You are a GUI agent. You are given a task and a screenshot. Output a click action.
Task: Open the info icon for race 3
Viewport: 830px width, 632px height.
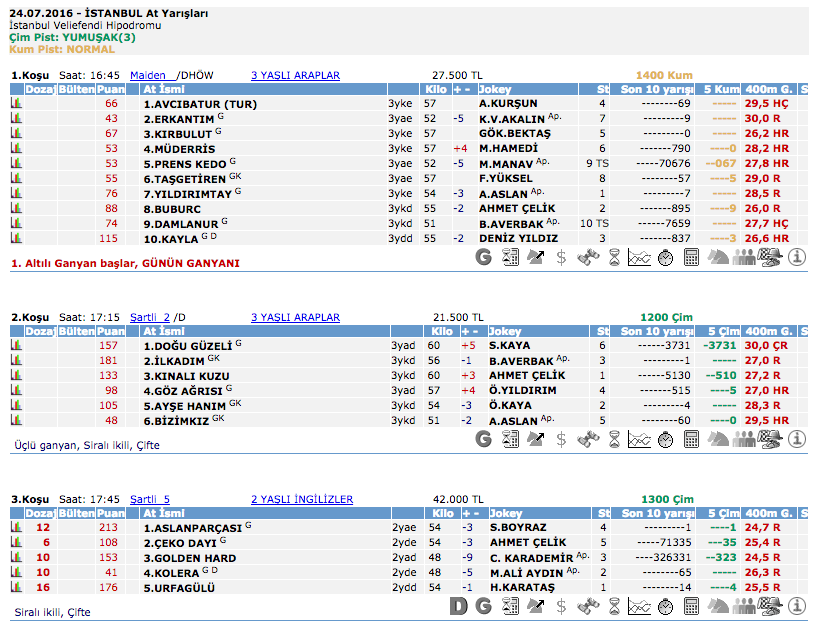coord(797,605)
